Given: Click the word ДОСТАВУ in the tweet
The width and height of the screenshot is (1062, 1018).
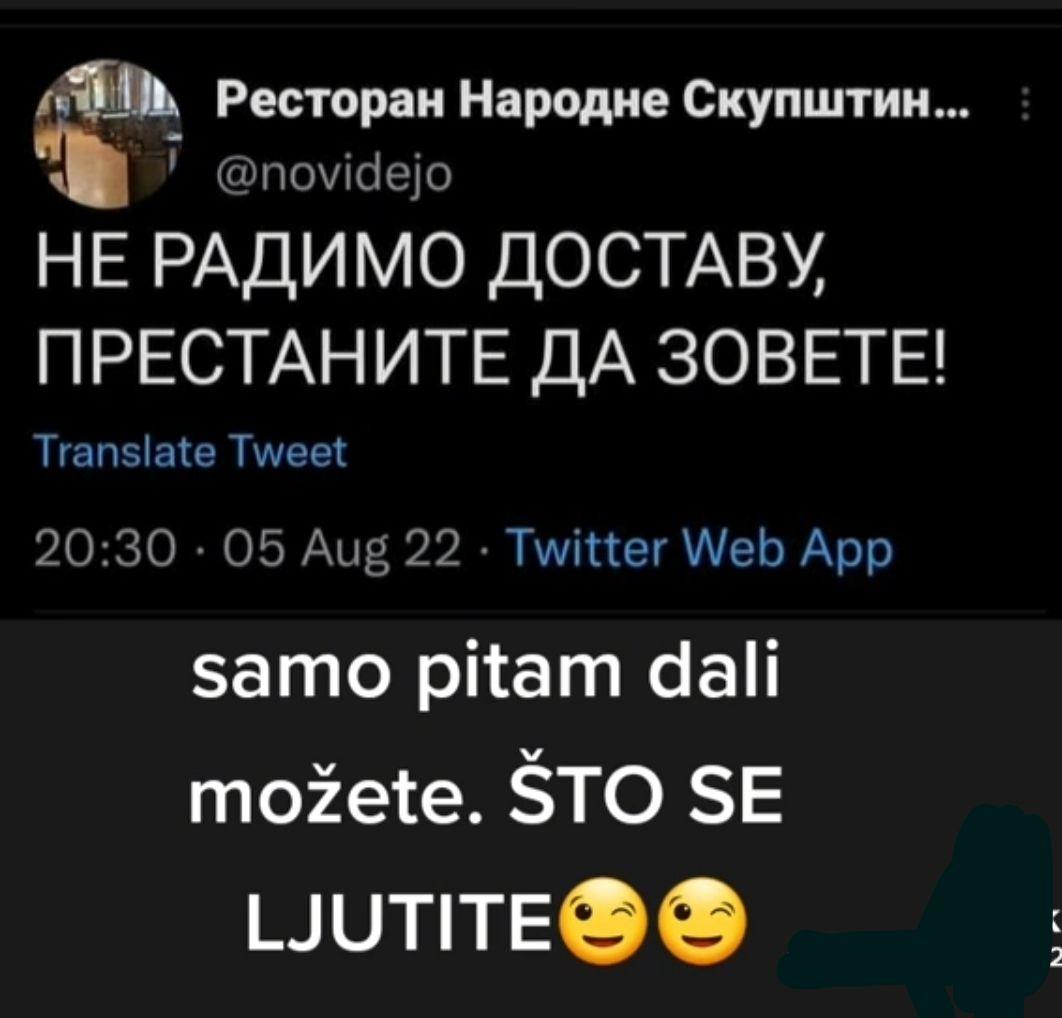Looking at the screenshot, I should pos(656,266).
